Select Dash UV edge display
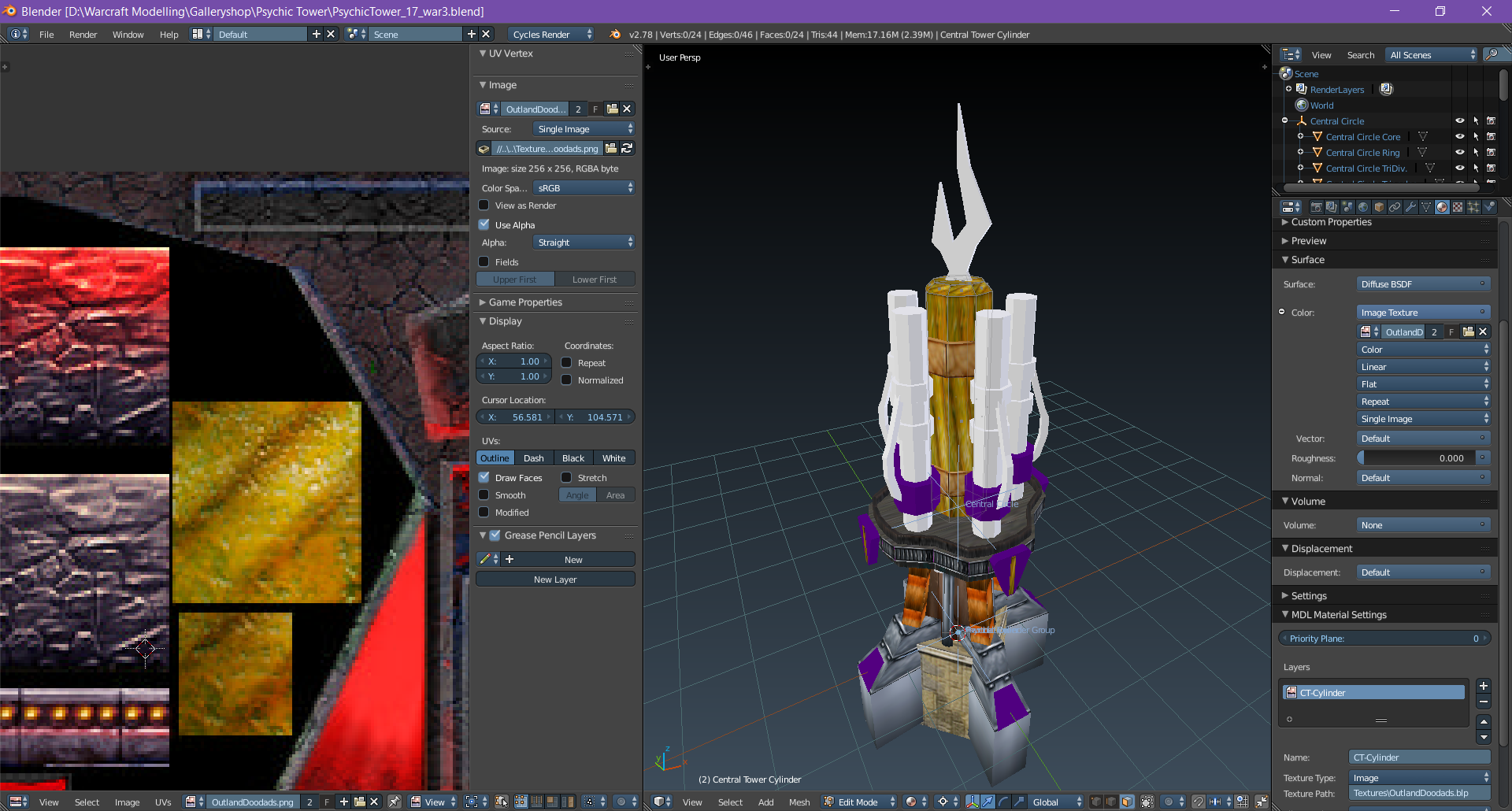The height and width of the screenshot is (811, 1512). pos(534,457)
